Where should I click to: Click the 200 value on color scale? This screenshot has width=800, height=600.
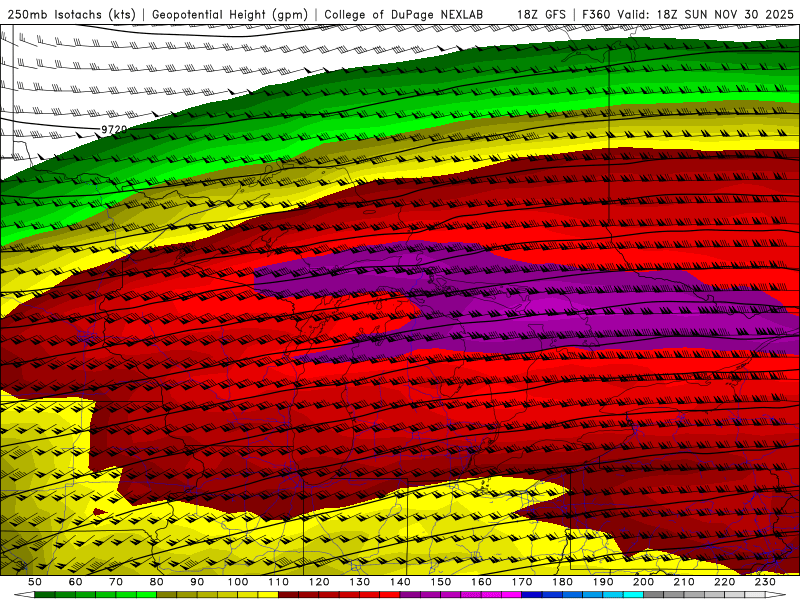pyautogui.click(x=643, y=582)
